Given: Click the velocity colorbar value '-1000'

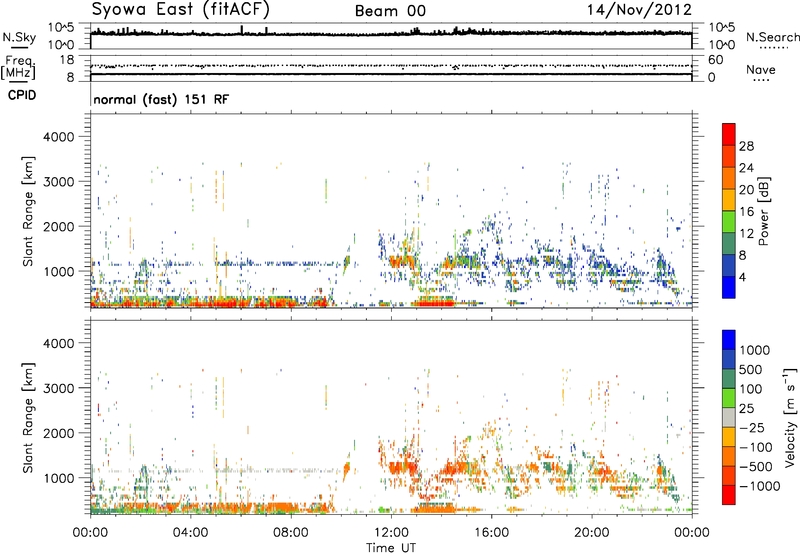Looking at the screenshot, I should click(x=759, y=486).
